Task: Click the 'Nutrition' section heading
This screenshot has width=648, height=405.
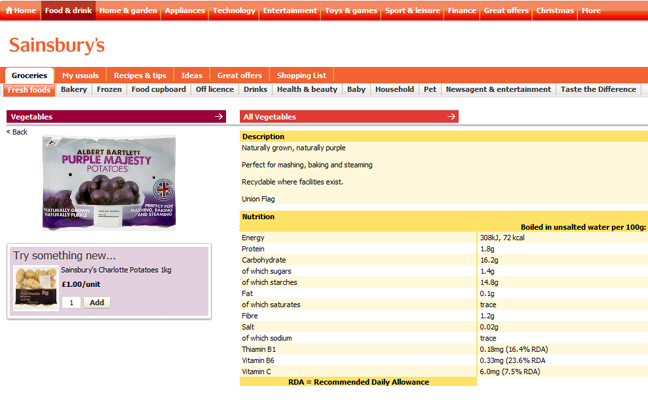Action: tap(258, 217)
